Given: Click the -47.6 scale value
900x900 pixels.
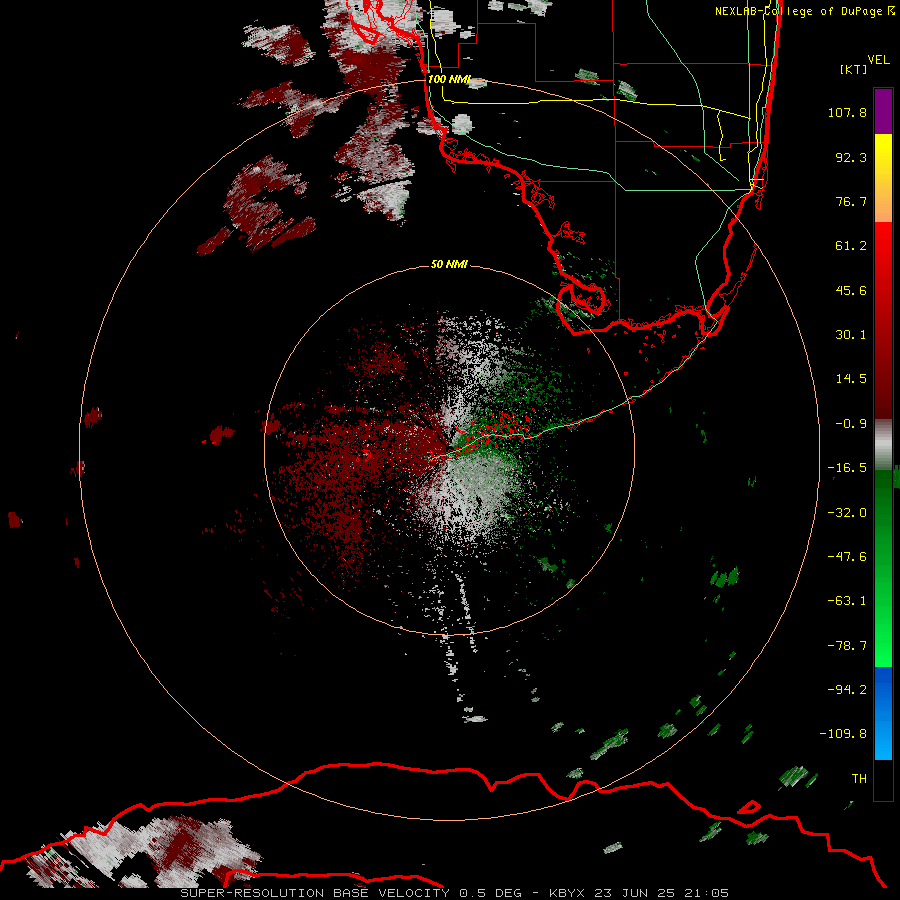Looking at the screenshot, I should point(847,557).
